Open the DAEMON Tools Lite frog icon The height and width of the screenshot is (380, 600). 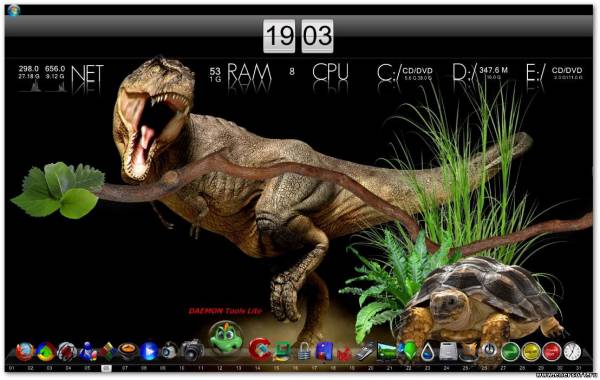(x=226, y=338)
